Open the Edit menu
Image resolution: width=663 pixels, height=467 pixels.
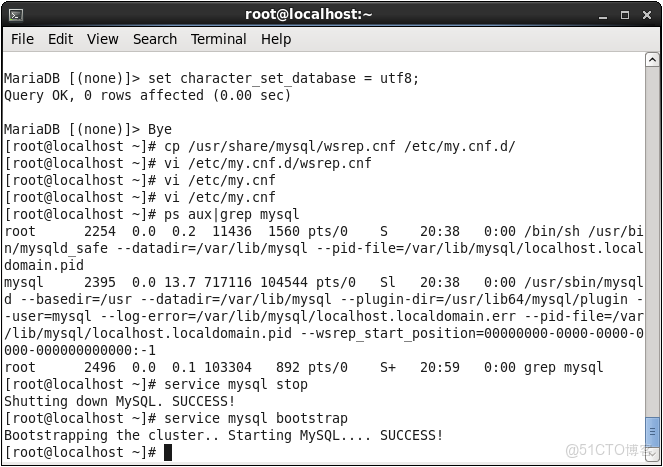pos(60,39)
